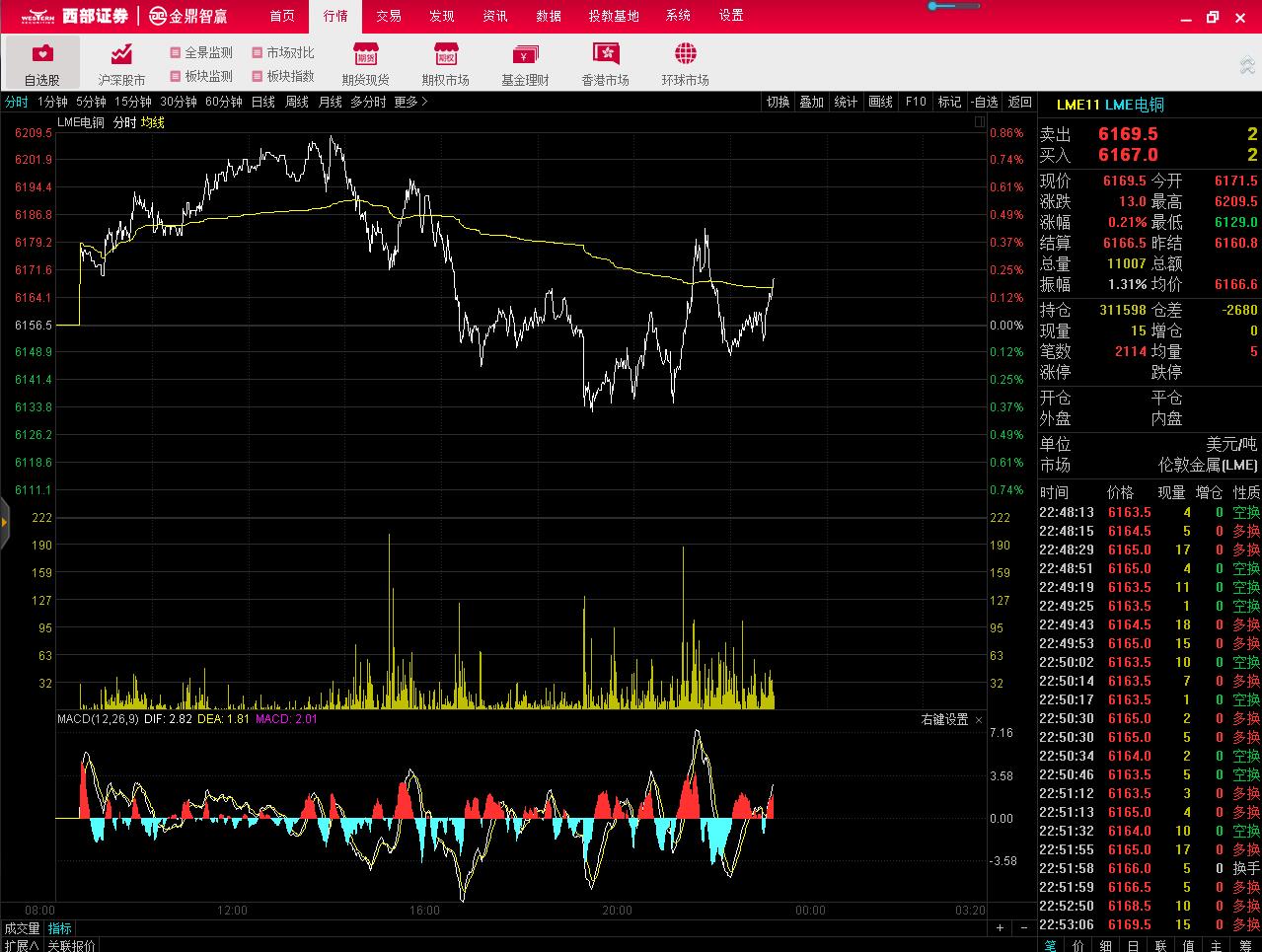
Task: Toggle the 标记 mark option
Action: point(949,102)
